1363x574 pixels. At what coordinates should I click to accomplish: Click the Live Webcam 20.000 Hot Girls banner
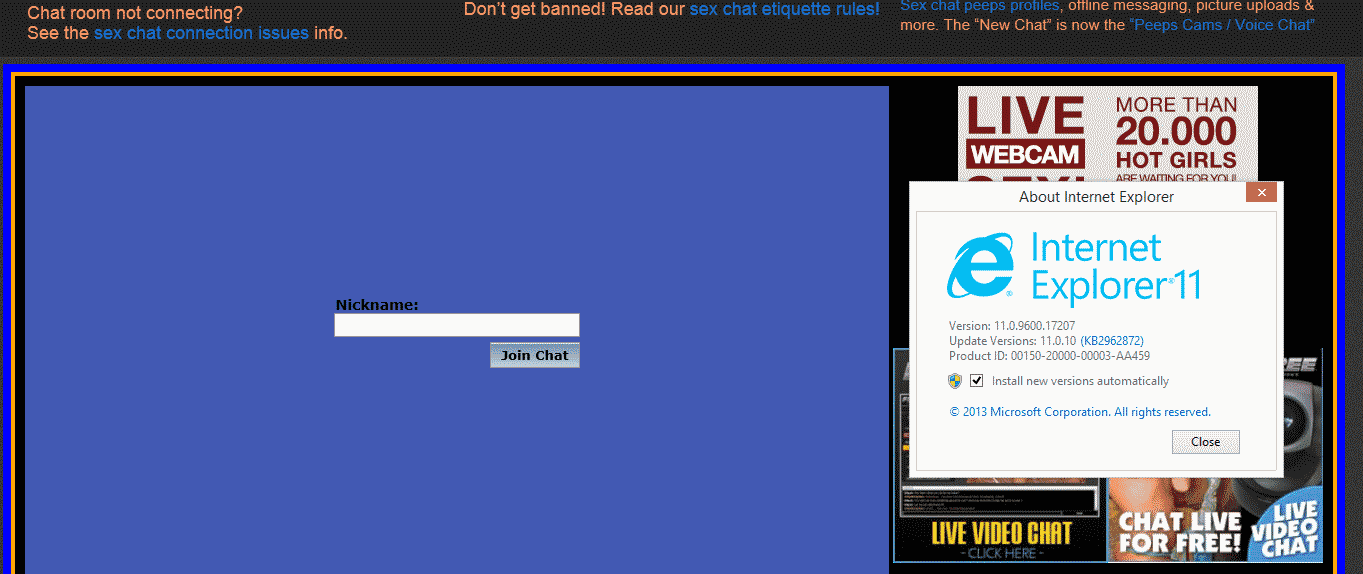tap(1107, 133)
